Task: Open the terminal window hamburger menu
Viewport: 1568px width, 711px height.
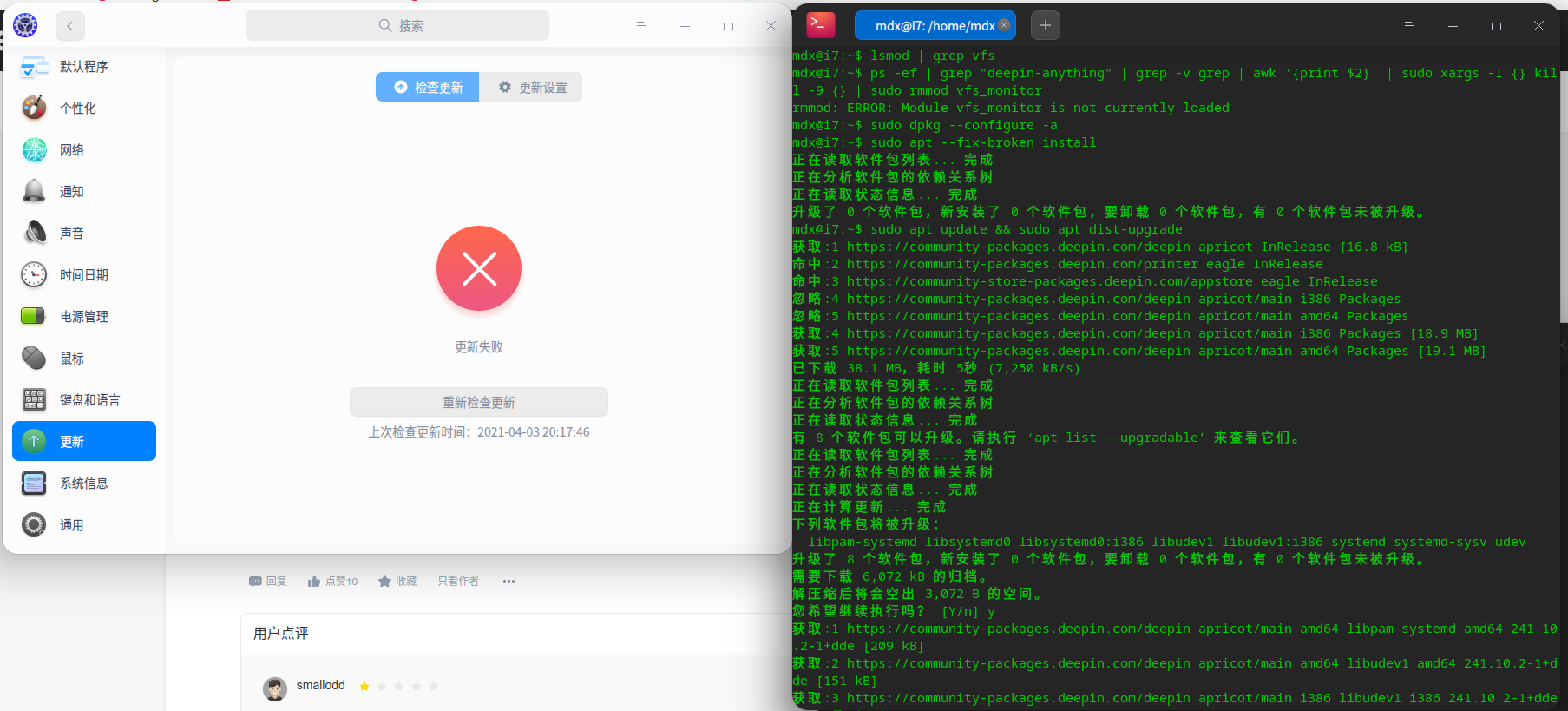Action: (x=1409, y=26)
